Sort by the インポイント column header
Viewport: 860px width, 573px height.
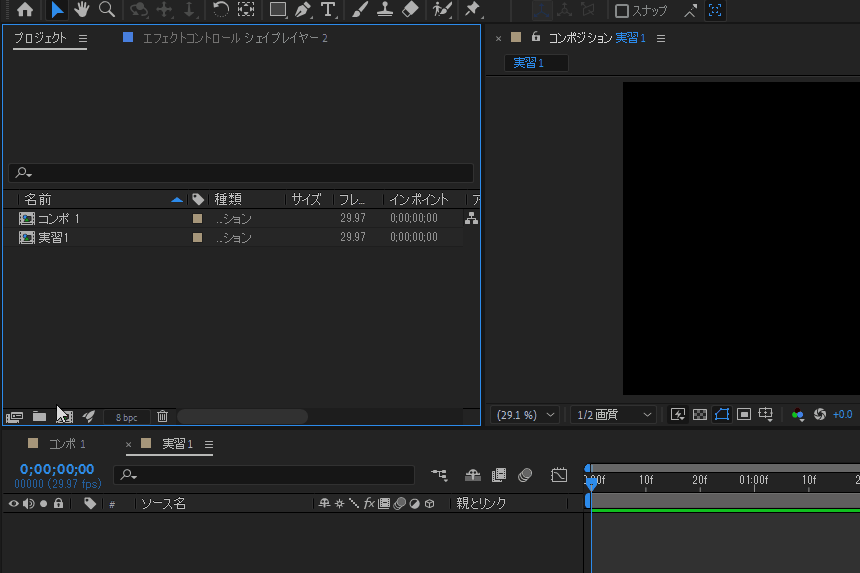pyautogui.click(x=419, y=199)
